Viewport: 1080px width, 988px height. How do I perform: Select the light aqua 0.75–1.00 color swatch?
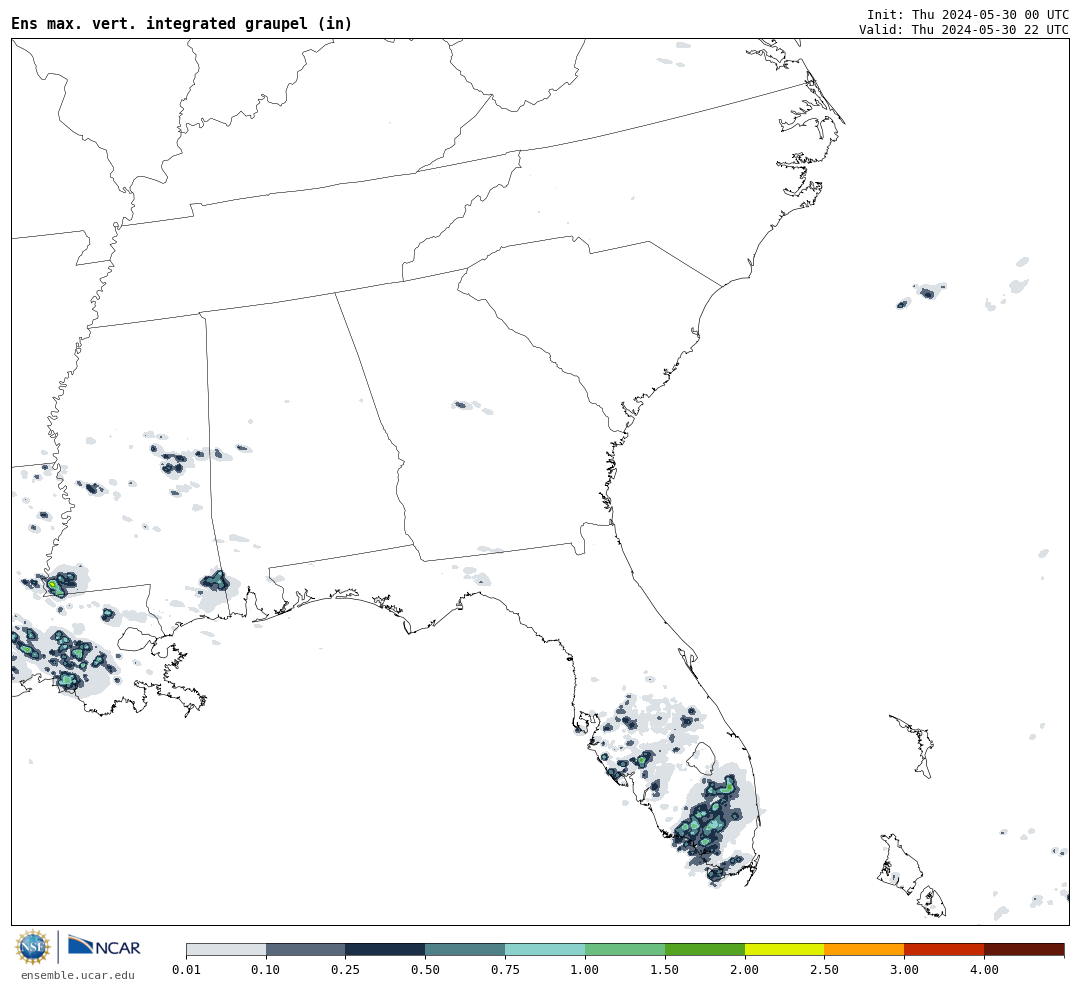(546, 949)
